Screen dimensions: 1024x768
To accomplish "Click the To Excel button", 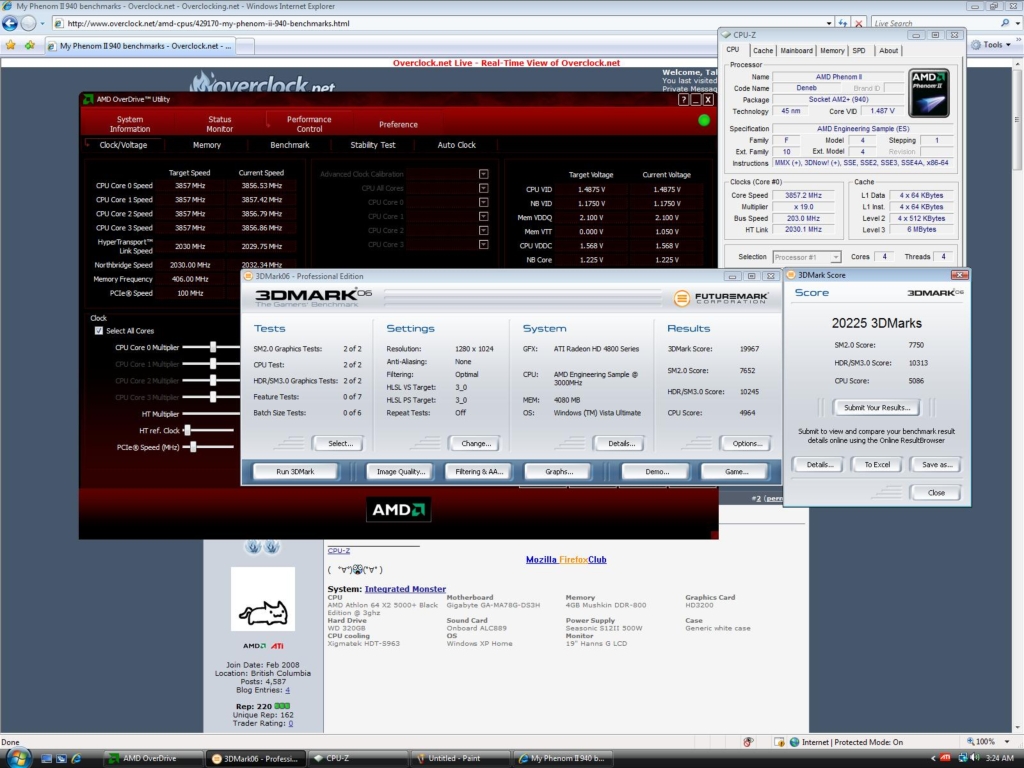I will 877,464.
